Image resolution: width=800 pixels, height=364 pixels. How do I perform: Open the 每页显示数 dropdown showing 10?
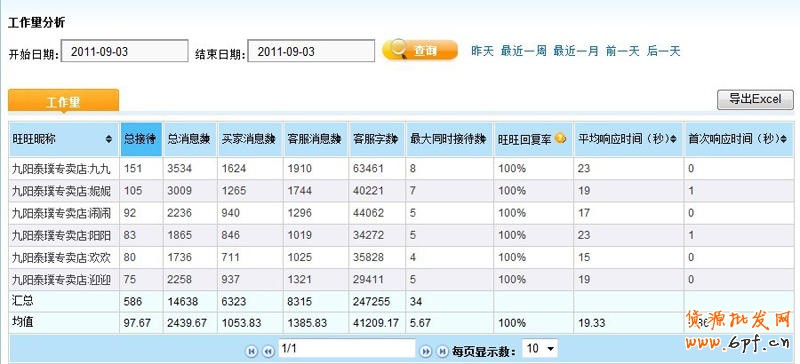click(x=540, y=349)
